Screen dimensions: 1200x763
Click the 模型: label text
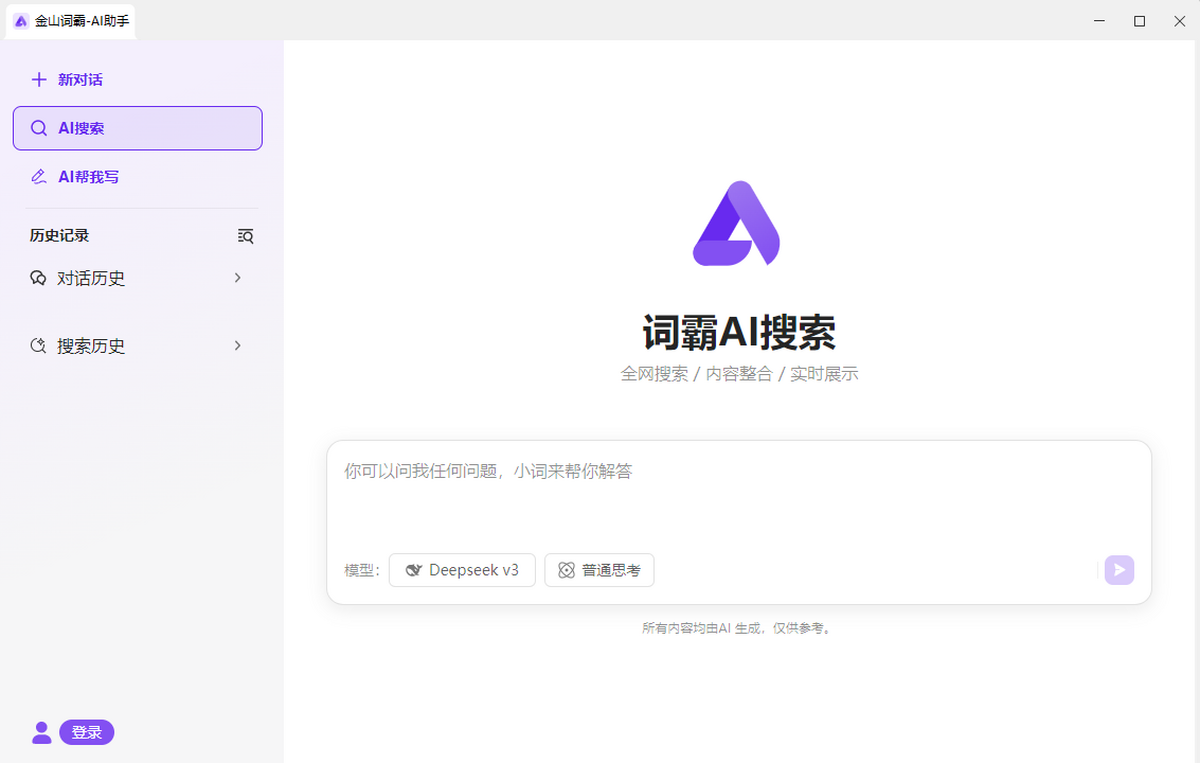click(362, 570)
